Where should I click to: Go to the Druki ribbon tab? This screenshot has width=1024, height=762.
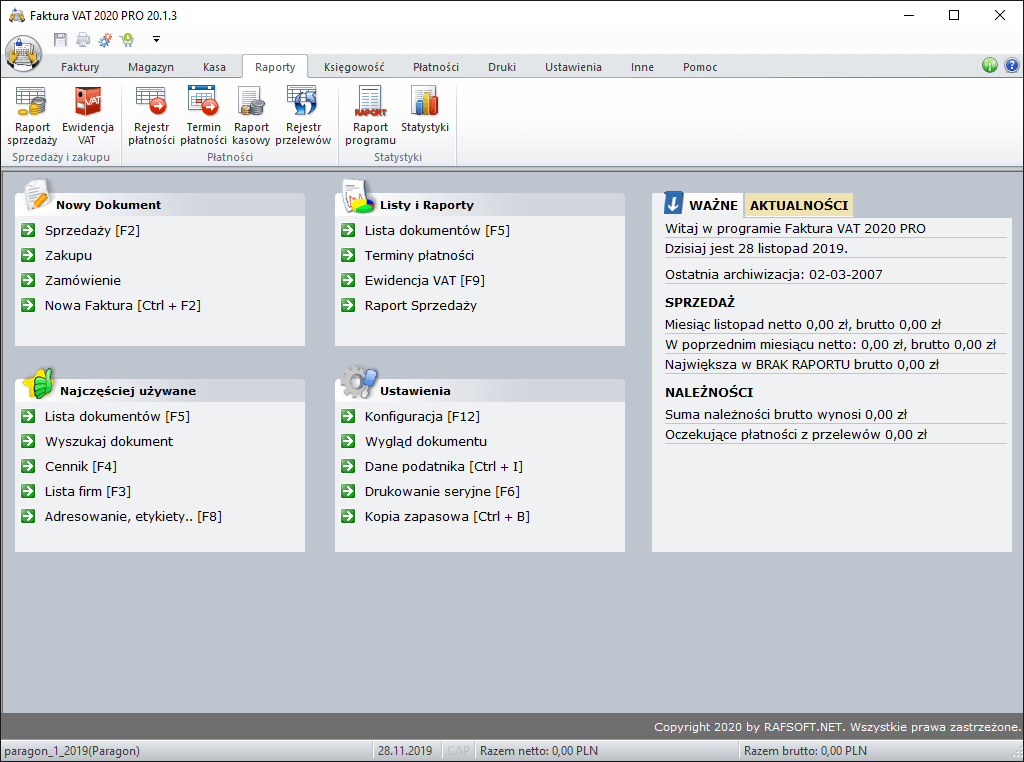point(502,67)
